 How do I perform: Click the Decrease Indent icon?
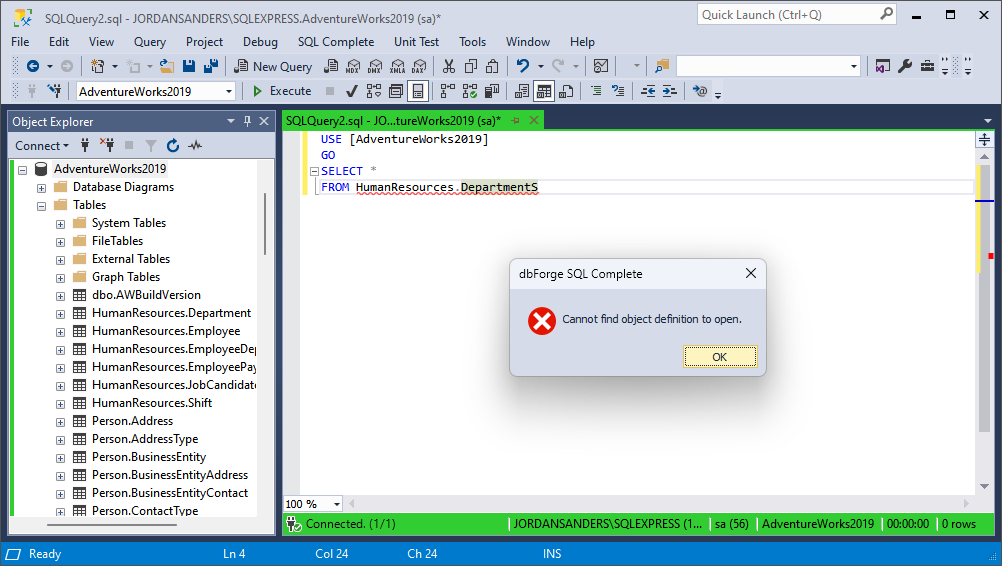coord(648,91)
